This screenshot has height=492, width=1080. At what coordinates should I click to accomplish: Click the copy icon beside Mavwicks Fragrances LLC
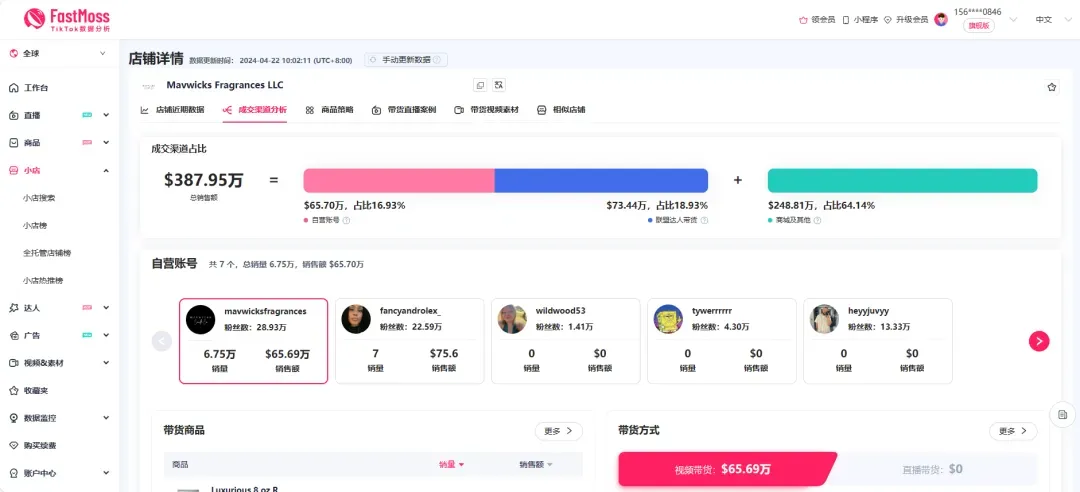coord(480,85)
